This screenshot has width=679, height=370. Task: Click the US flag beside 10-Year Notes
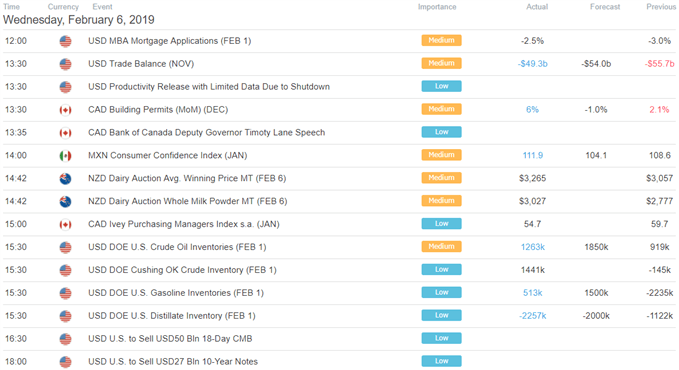pyautogui.click(x=65, y=362)
